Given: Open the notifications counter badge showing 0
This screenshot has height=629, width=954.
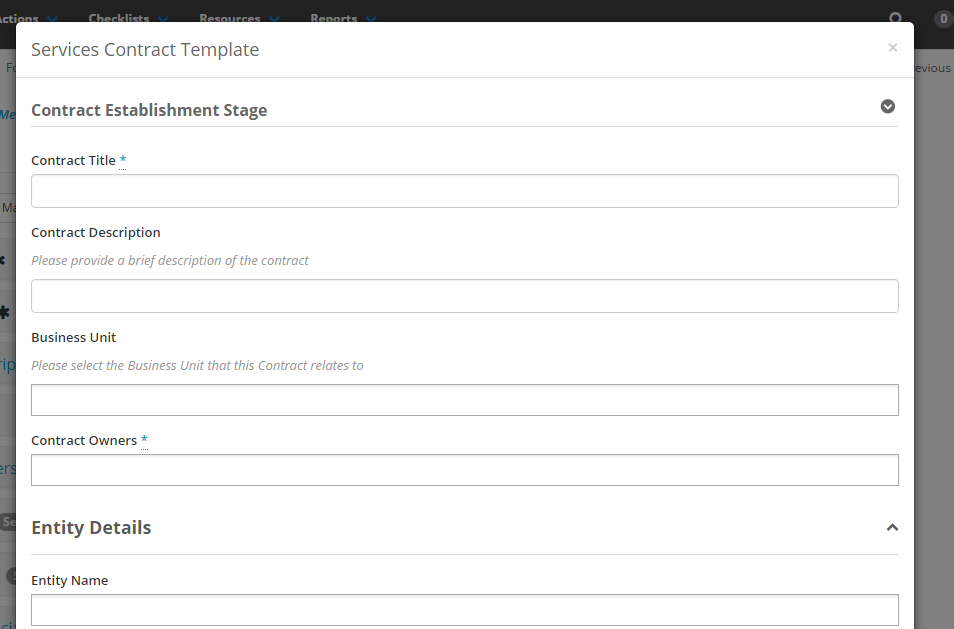Looking at the screenshot, I should click(x=943, y=18).
